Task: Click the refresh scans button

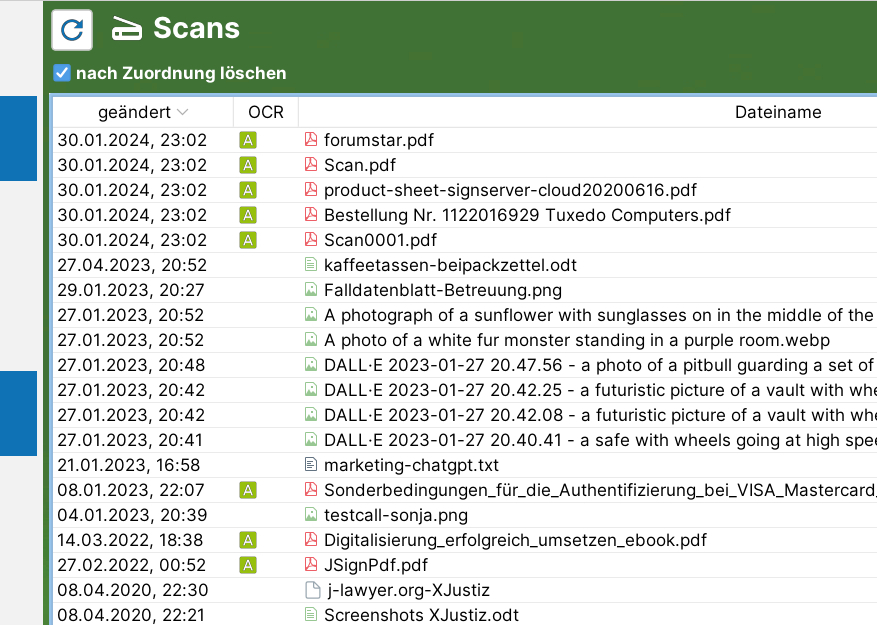Action: click(72, 30)
